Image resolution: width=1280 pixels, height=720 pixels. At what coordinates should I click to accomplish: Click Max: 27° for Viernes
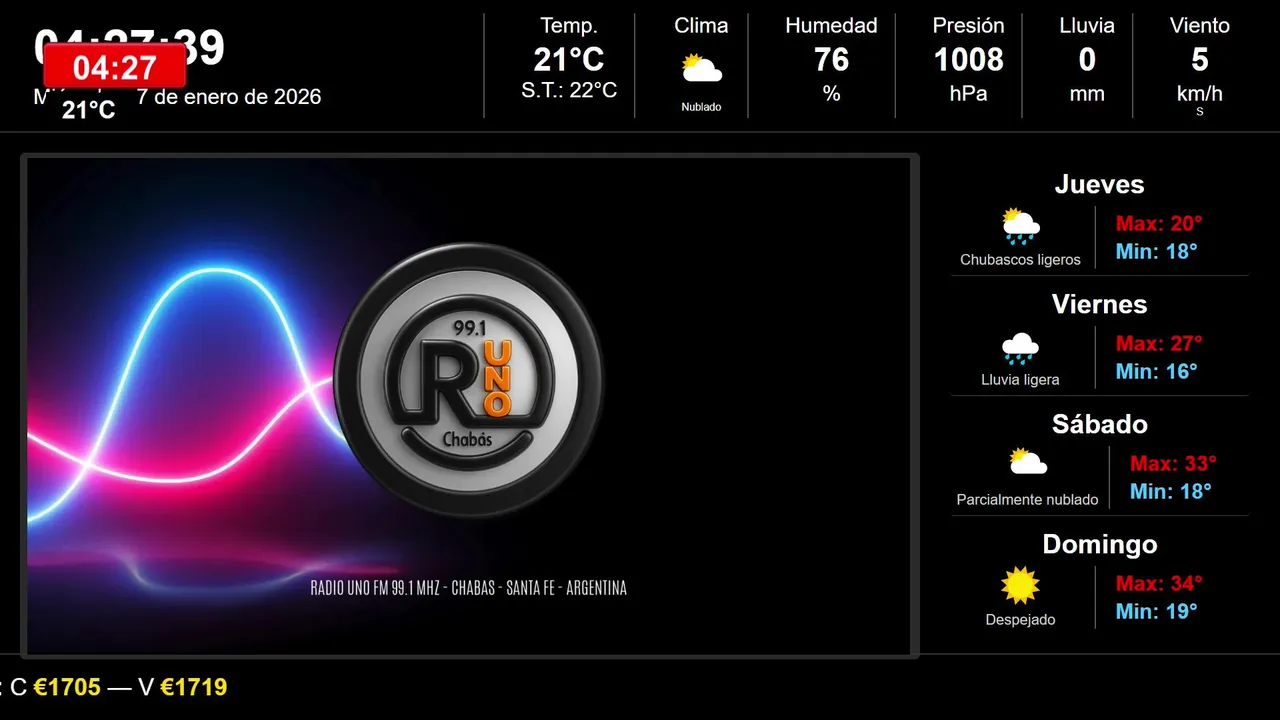pos(1159,343)
